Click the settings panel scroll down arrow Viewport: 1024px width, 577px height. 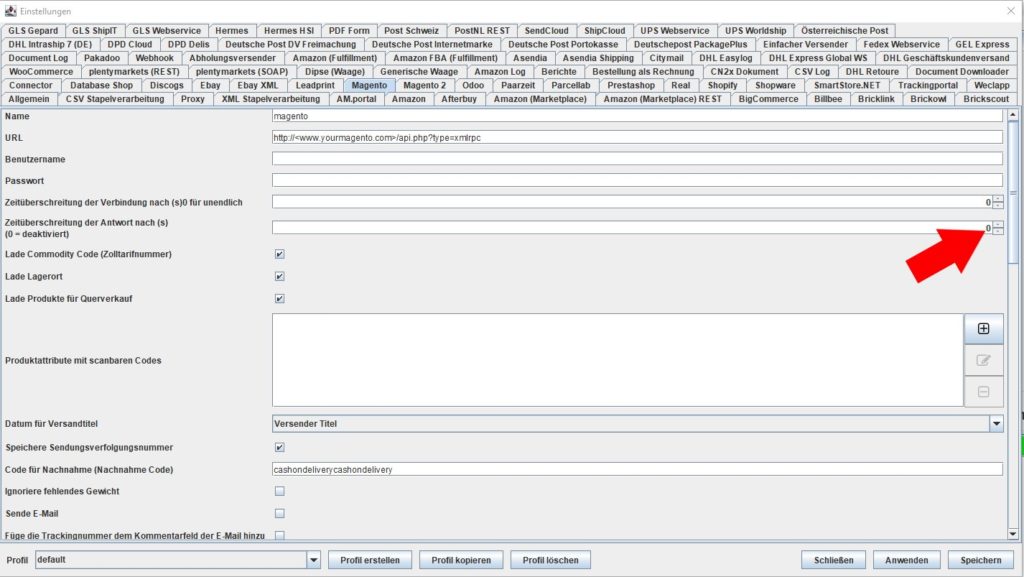point(1013,534)
